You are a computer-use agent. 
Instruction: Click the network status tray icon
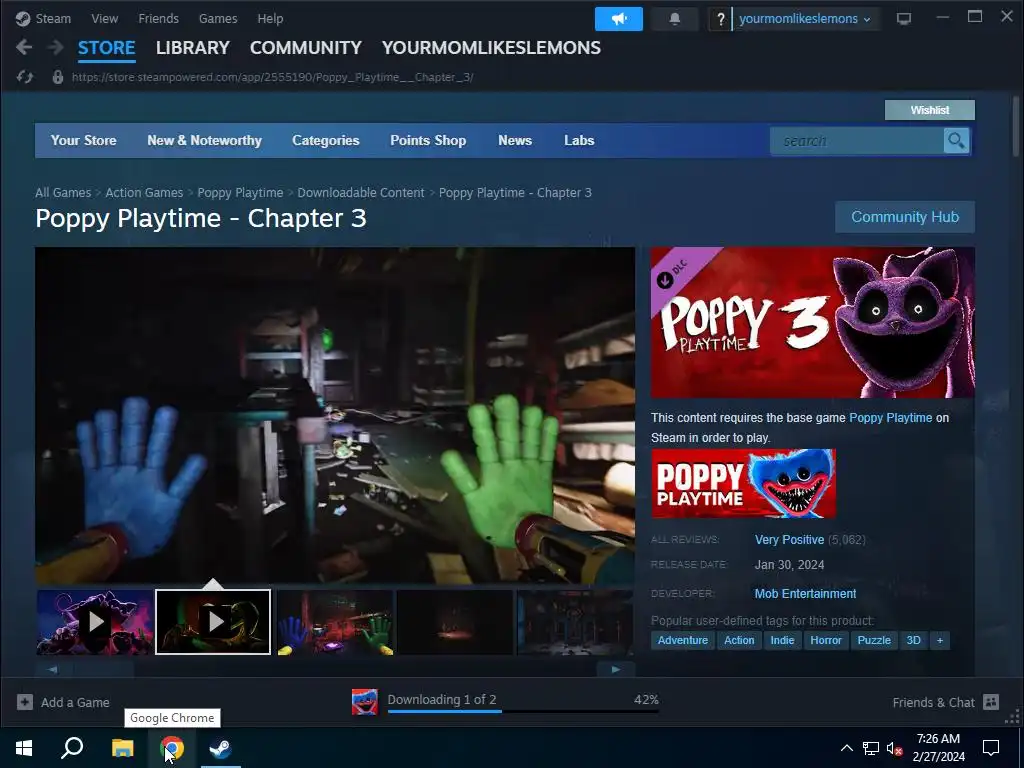coord(871,748)
